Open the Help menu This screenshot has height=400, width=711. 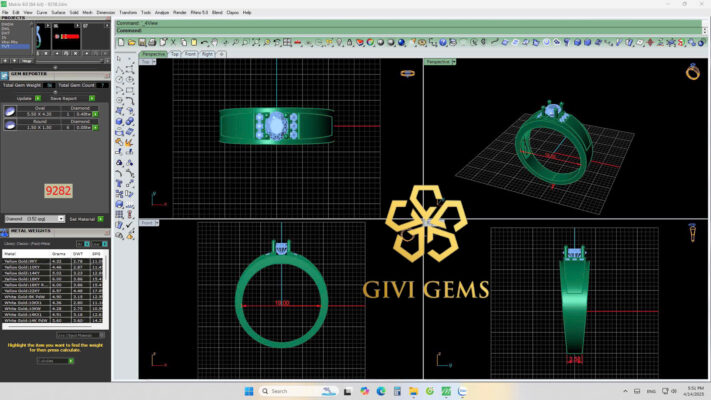tap(247, 13)
